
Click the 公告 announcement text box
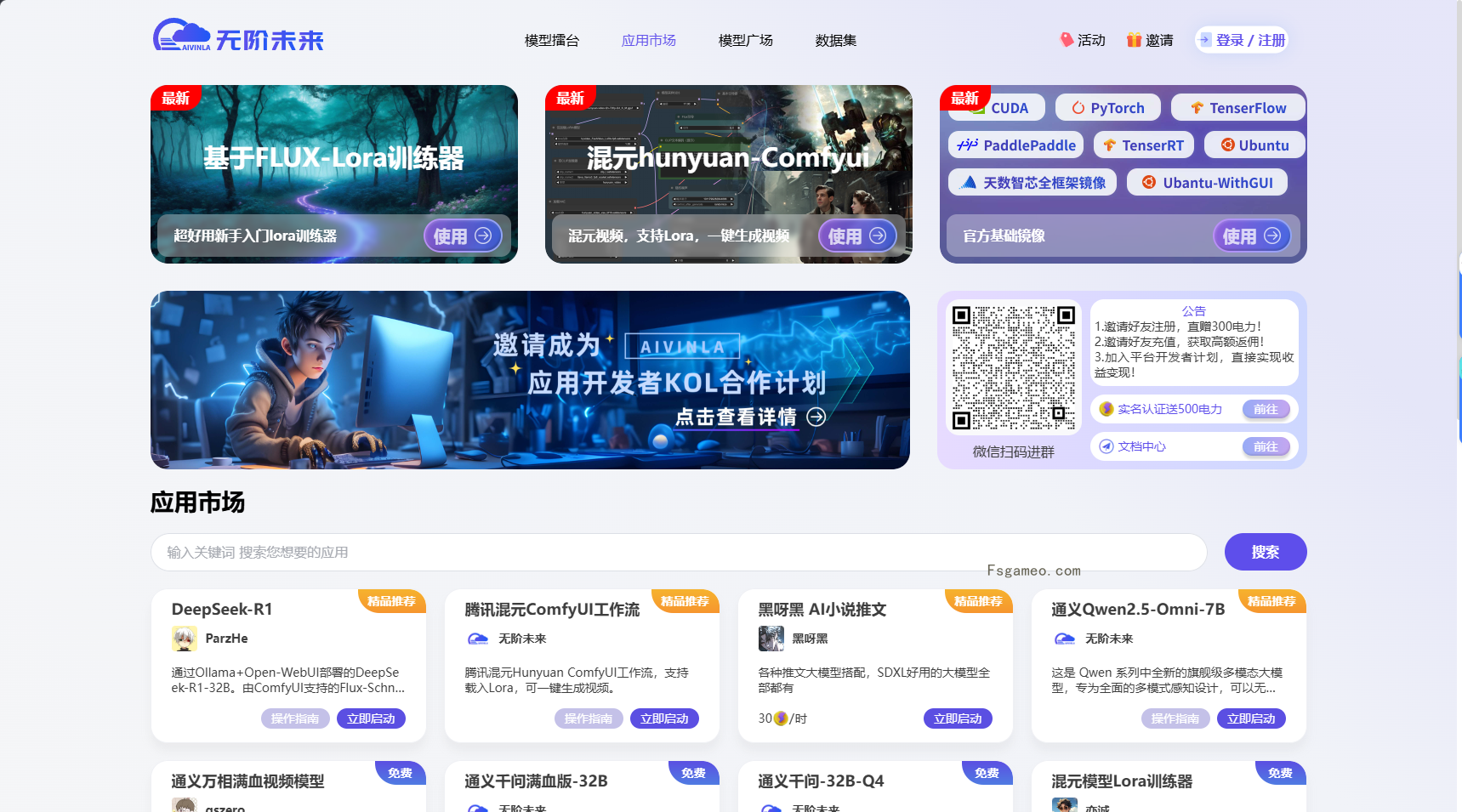1194,342
